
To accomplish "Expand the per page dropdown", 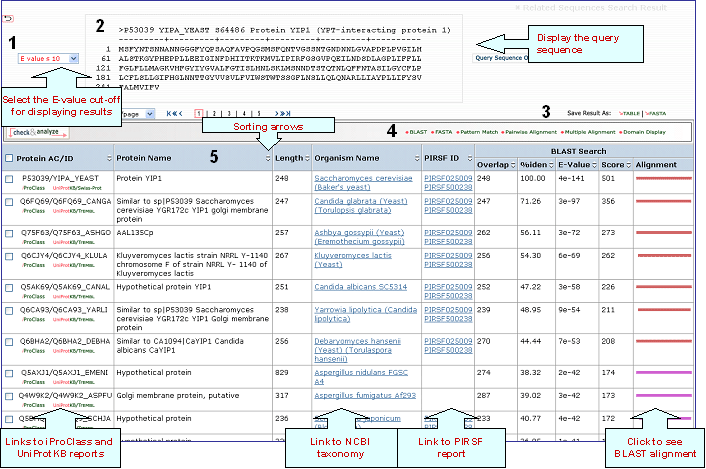I will (149, 115).
